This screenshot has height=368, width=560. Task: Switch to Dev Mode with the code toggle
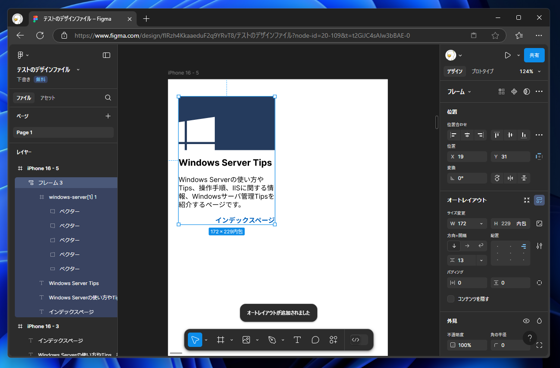(x=359, y=340)
